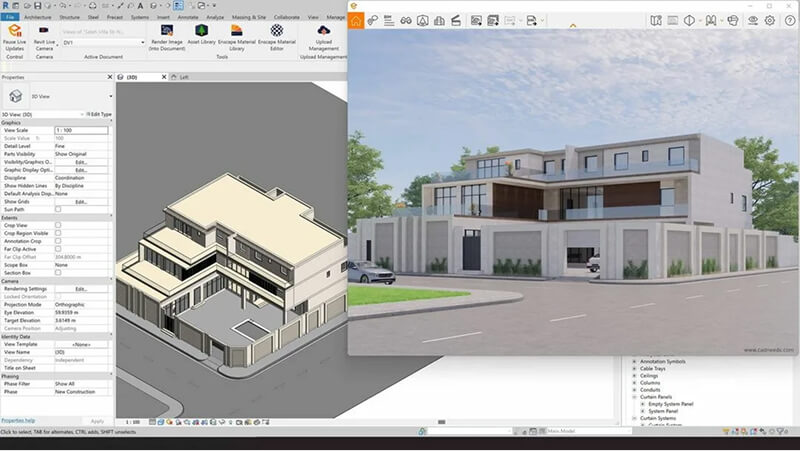Open Enscape video editor clapperboard icon
Screen dimensions: 800x451
pyautogui.click(x=456, y=20)
